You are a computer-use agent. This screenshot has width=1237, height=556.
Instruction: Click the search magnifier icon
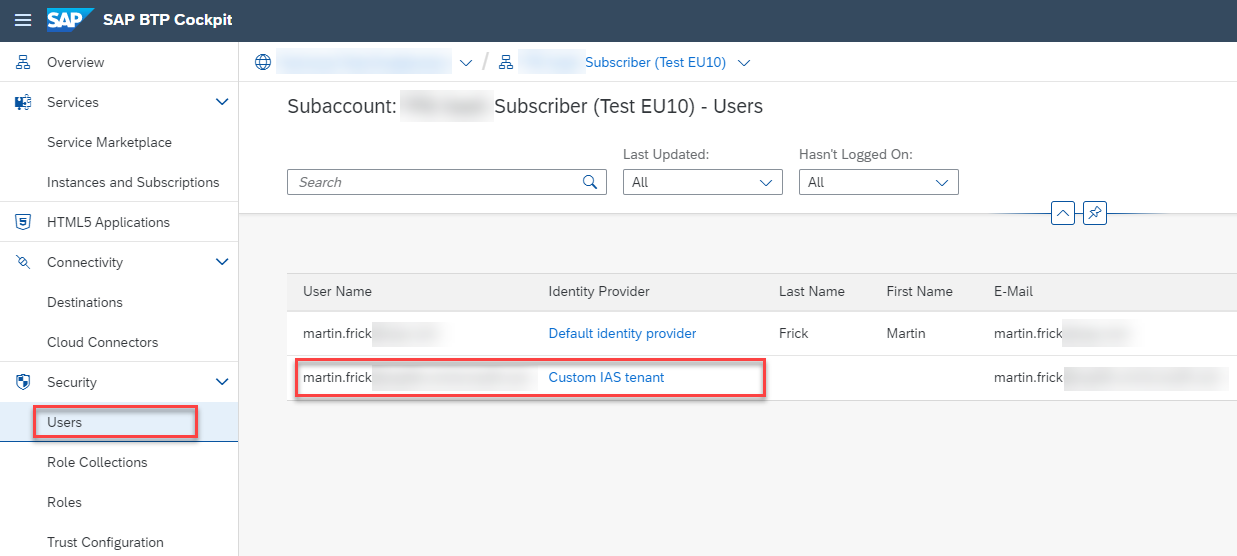(590, 182)
